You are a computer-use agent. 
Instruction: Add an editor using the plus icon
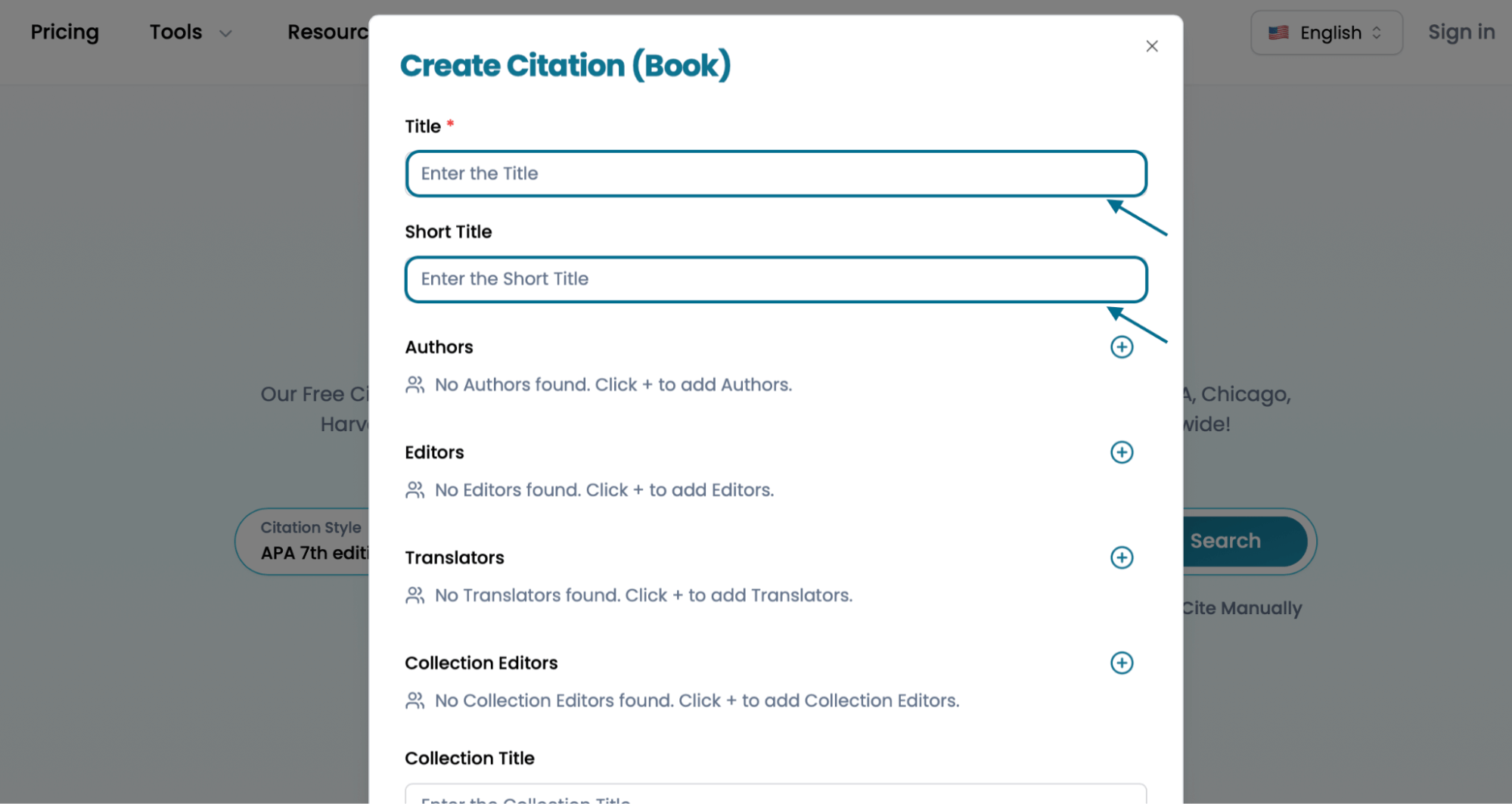click(1122, 452)
